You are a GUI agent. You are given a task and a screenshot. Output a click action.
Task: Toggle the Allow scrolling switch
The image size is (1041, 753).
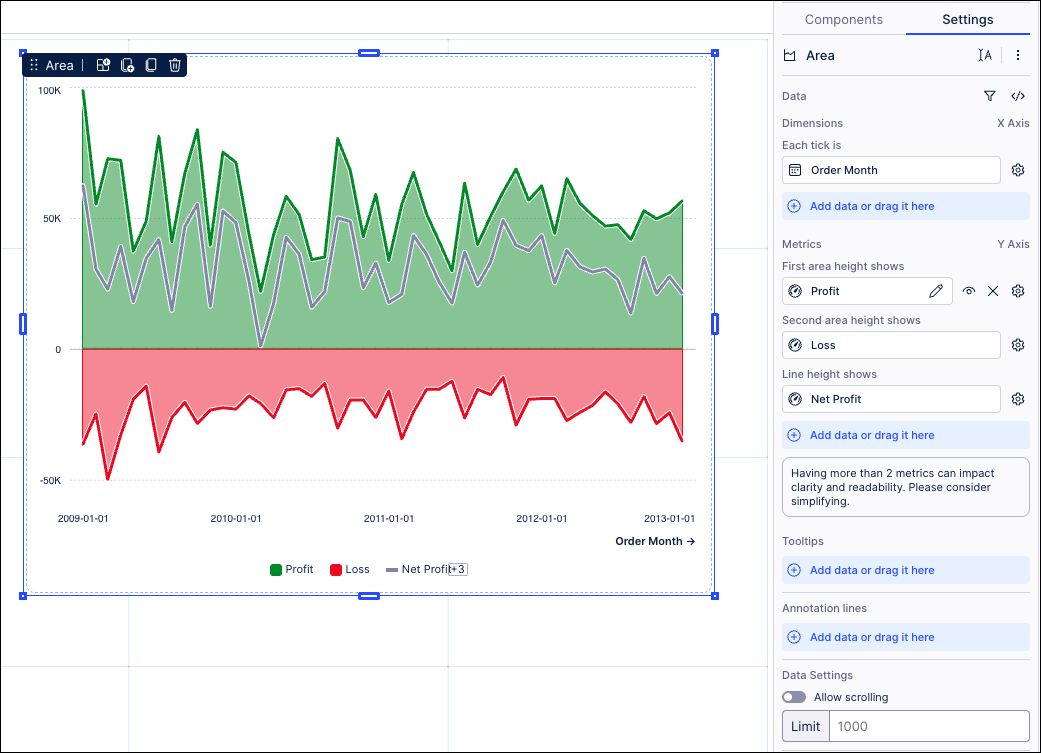(794, 697)
